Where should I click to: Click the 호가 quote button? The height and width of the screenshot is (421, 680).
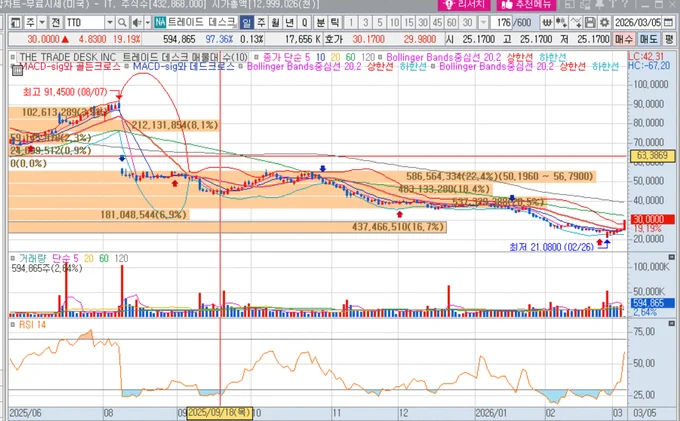tap(333, 39)
